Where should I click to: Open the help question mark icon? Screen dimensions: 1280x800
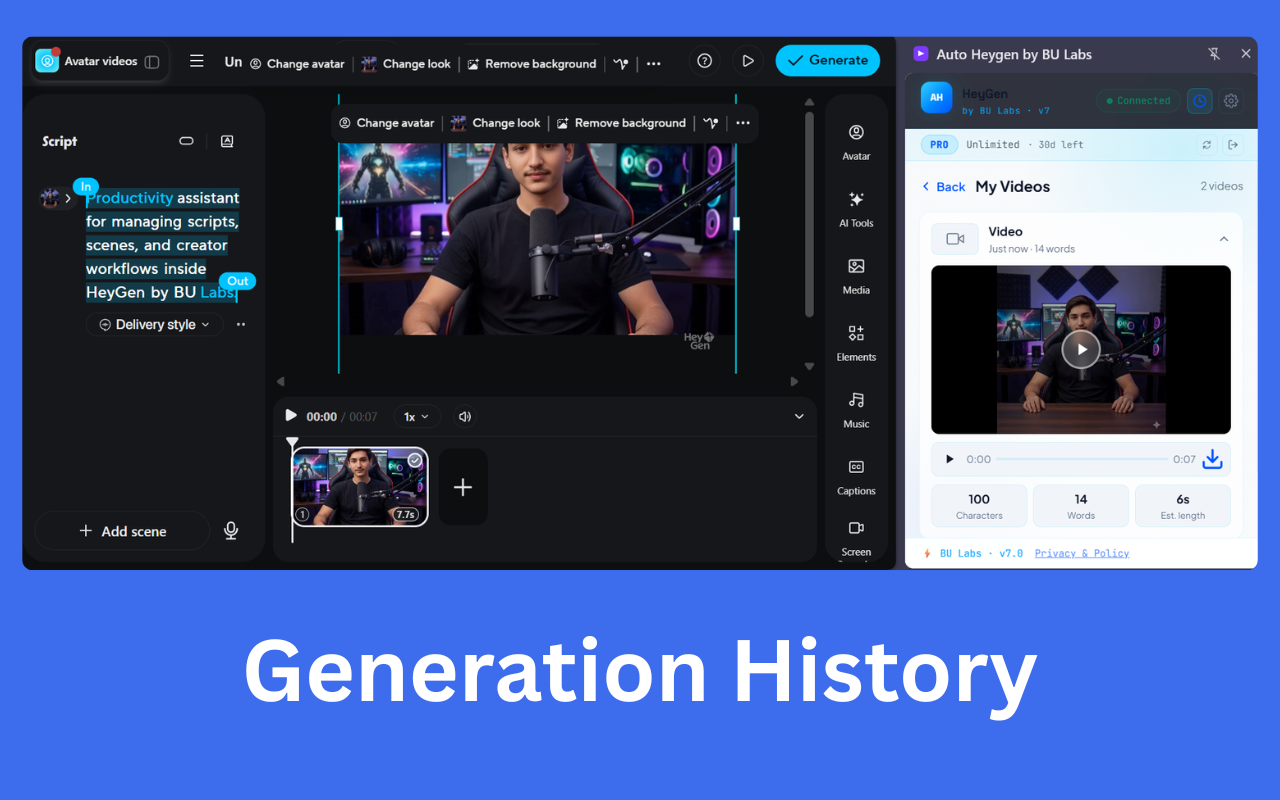(x=705, y=61)
